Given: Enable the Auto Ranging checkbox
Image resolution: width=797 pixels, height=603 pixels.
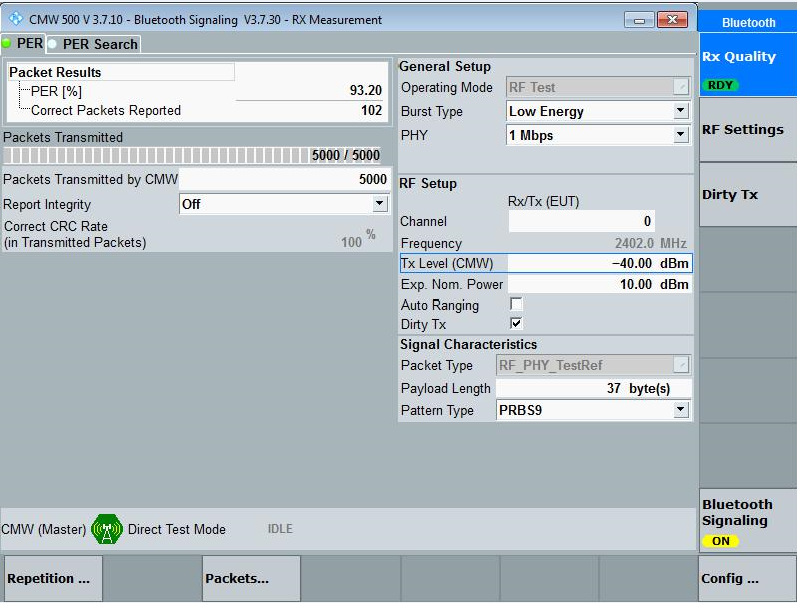Looking at the screenshot, I should pyautogui.click(x=516, y=304).
